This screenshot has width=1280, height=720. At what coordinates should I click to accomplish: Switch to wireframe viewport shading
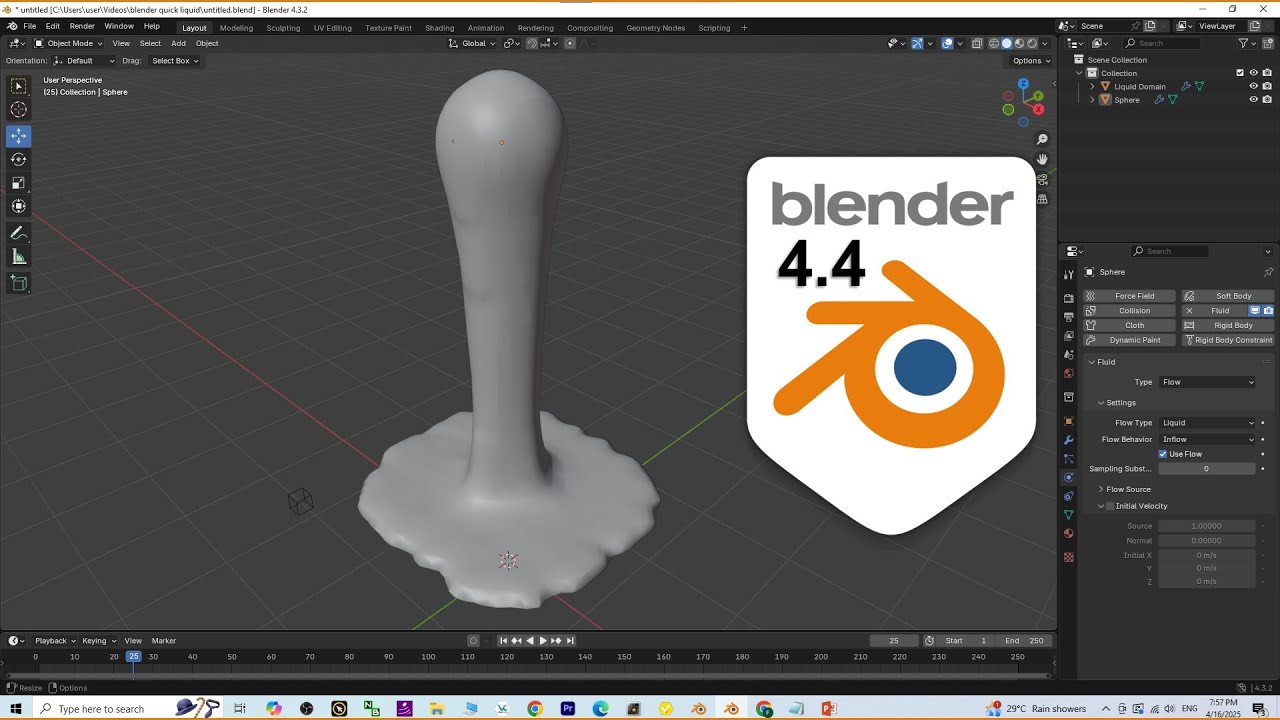pos(994,43)
